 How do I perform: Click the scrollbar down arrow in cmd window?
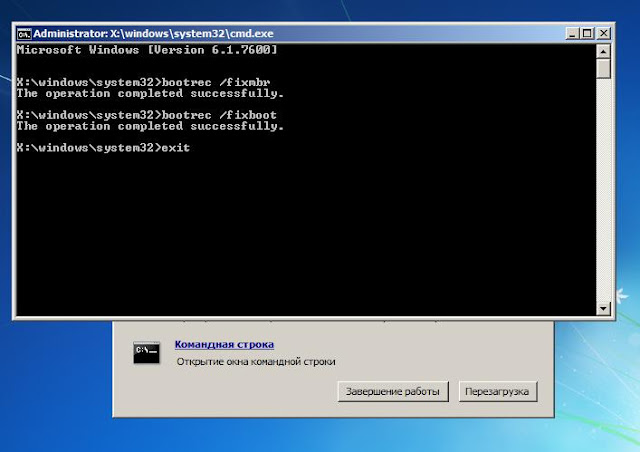(x=603, y=308)
